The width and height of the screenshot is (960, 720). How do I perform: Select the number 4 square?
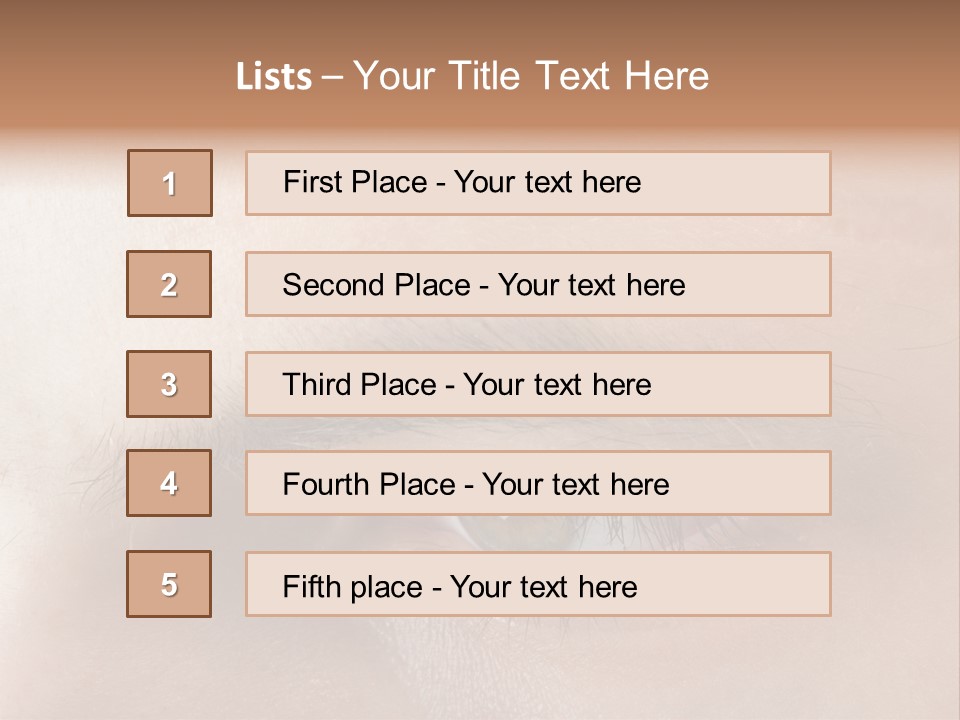(x=169, y=484)
